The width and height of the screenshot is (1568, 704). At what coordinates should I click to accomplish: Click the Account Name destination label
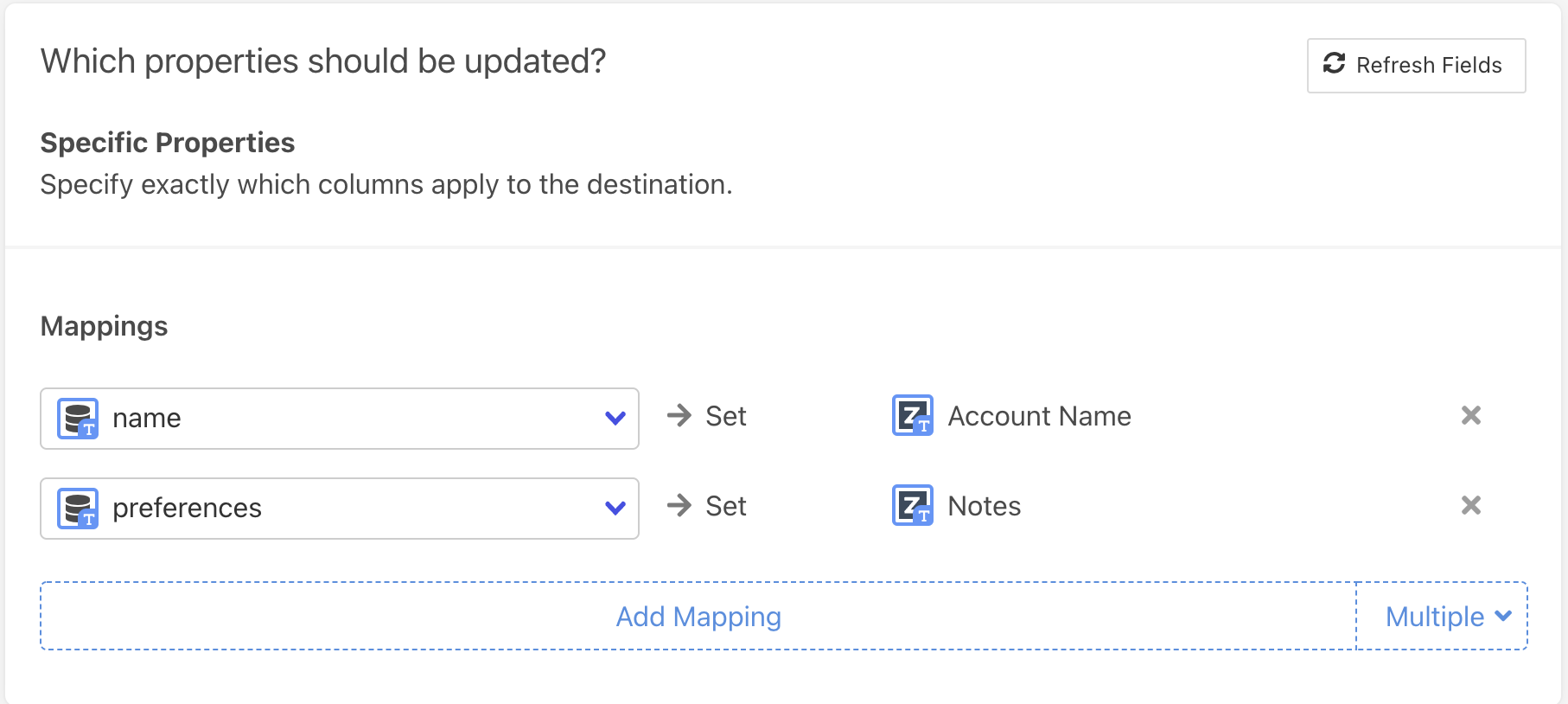(x=1039, y=416)
